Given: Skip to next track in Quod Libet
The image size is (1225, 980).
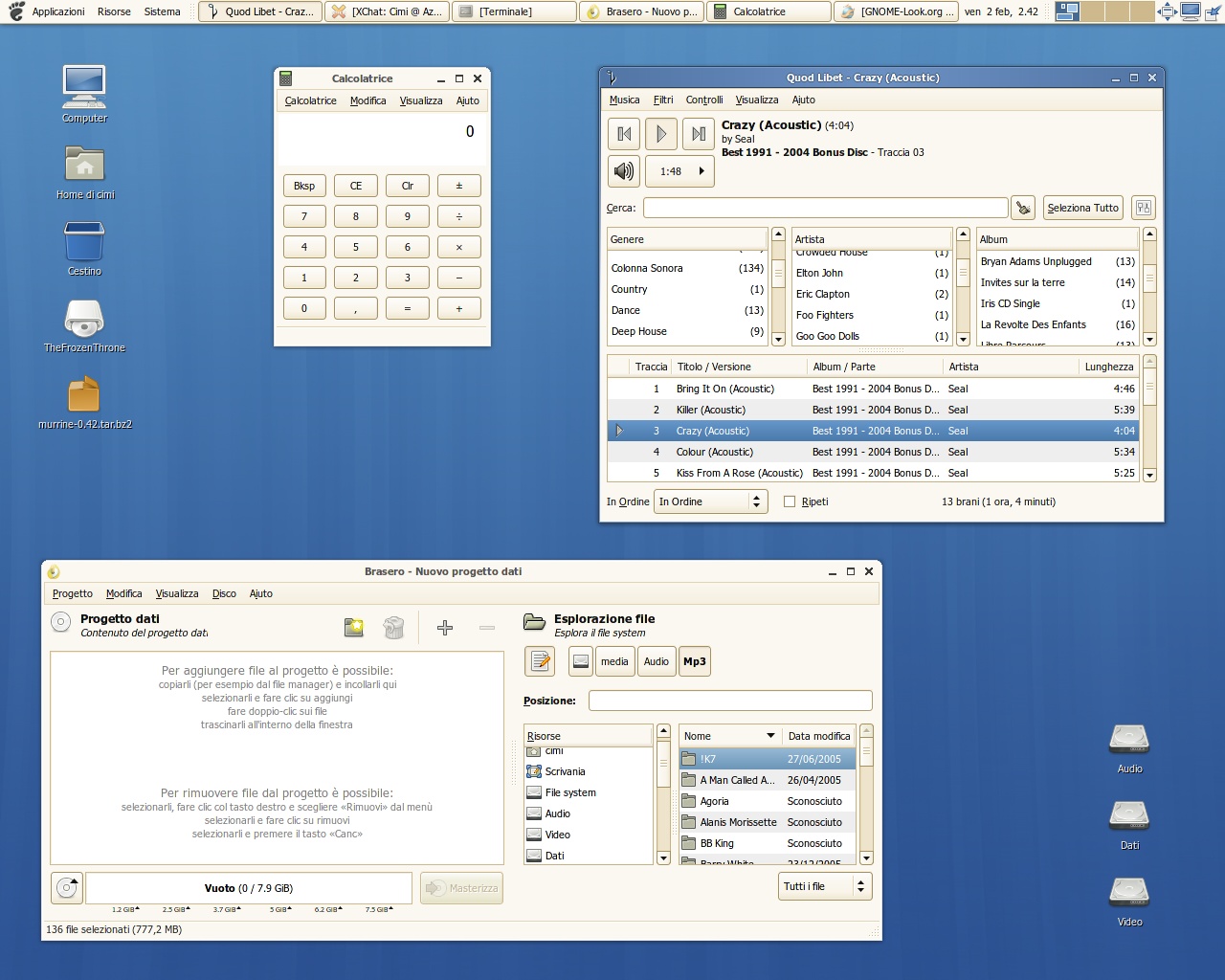Looking at the screenshot, I should tap(699, 134).
